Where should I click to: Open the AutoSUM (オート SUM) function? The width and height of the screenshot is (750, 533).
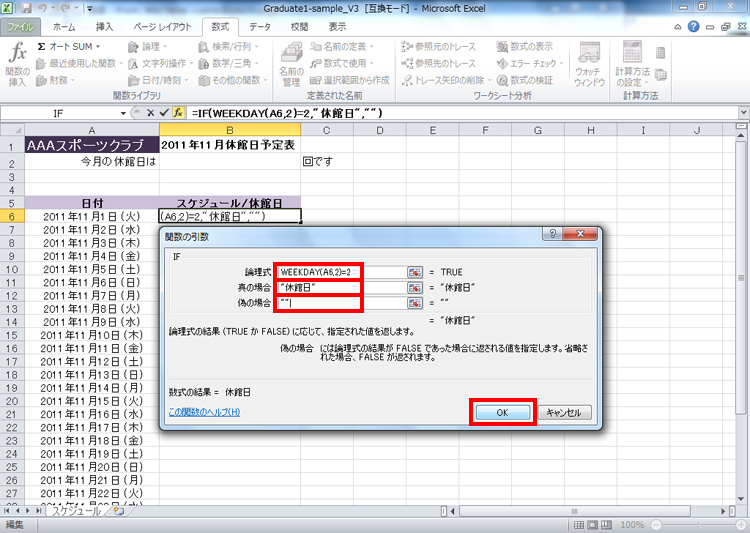pyautogui.click(x=69, y=46)
